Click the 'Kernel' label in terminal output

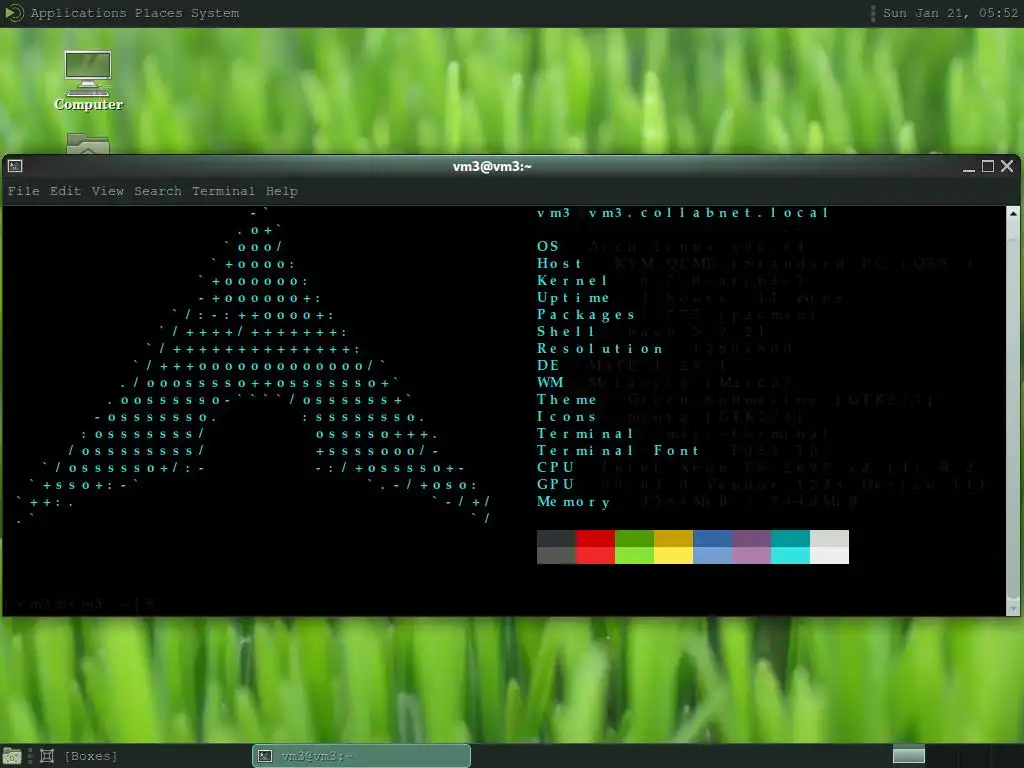click(x=572, y=280)
